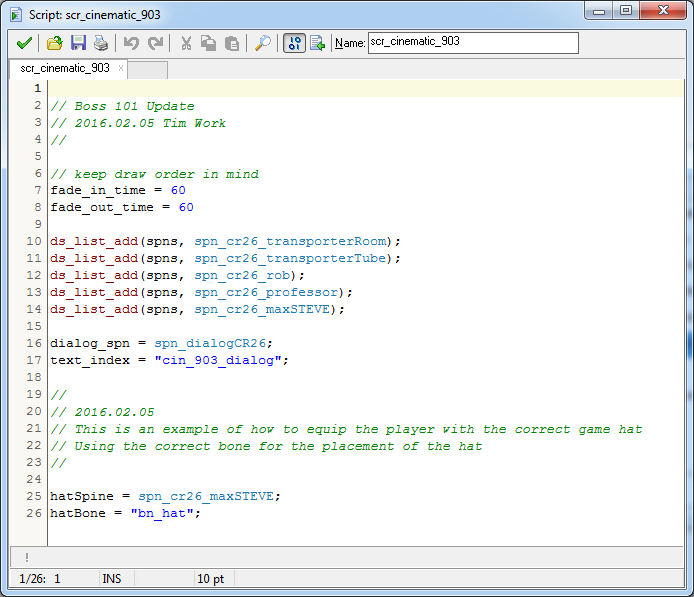Undo the last edit

click(x=131, y=43)
